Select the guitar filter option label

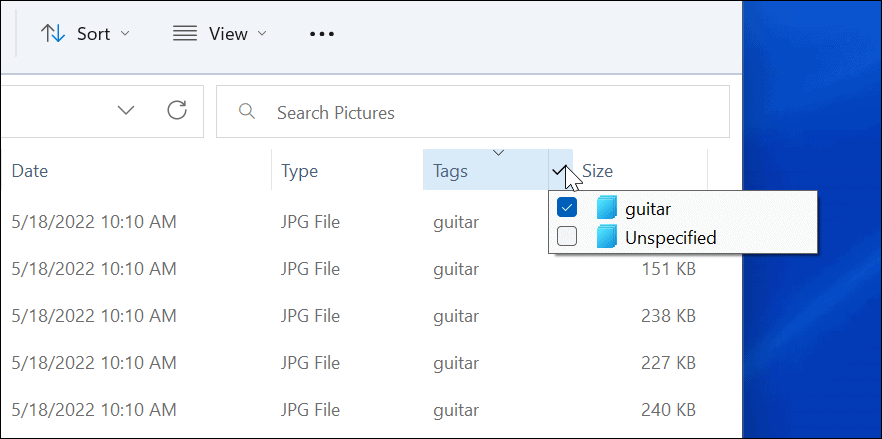(647, 209)
